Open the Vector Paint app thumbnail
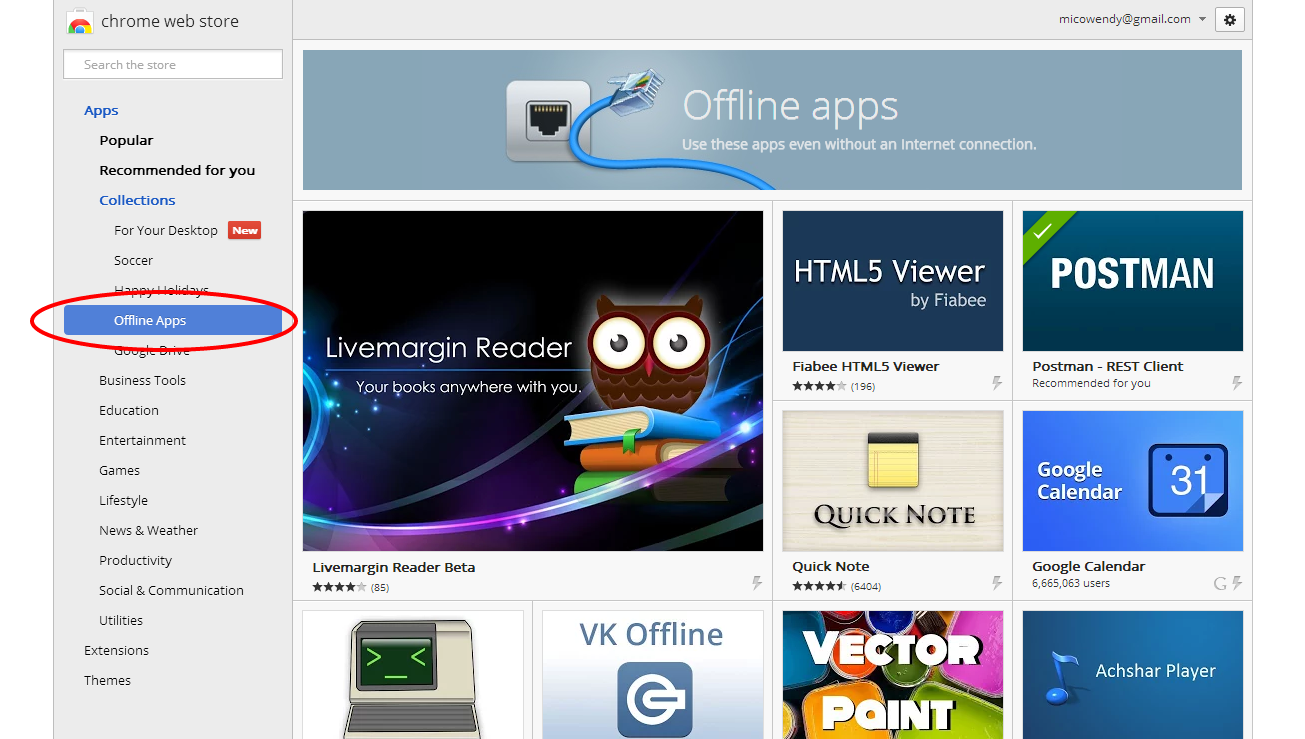 tap(893, 675)
